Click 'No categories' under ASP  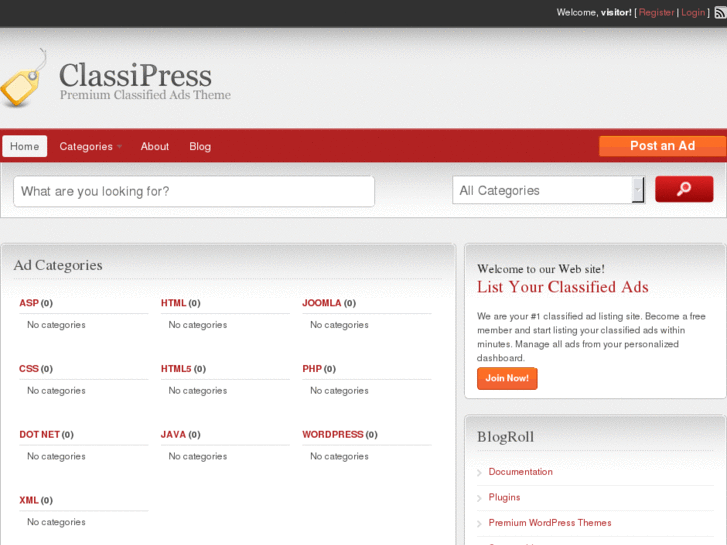(x=56, y=325)
